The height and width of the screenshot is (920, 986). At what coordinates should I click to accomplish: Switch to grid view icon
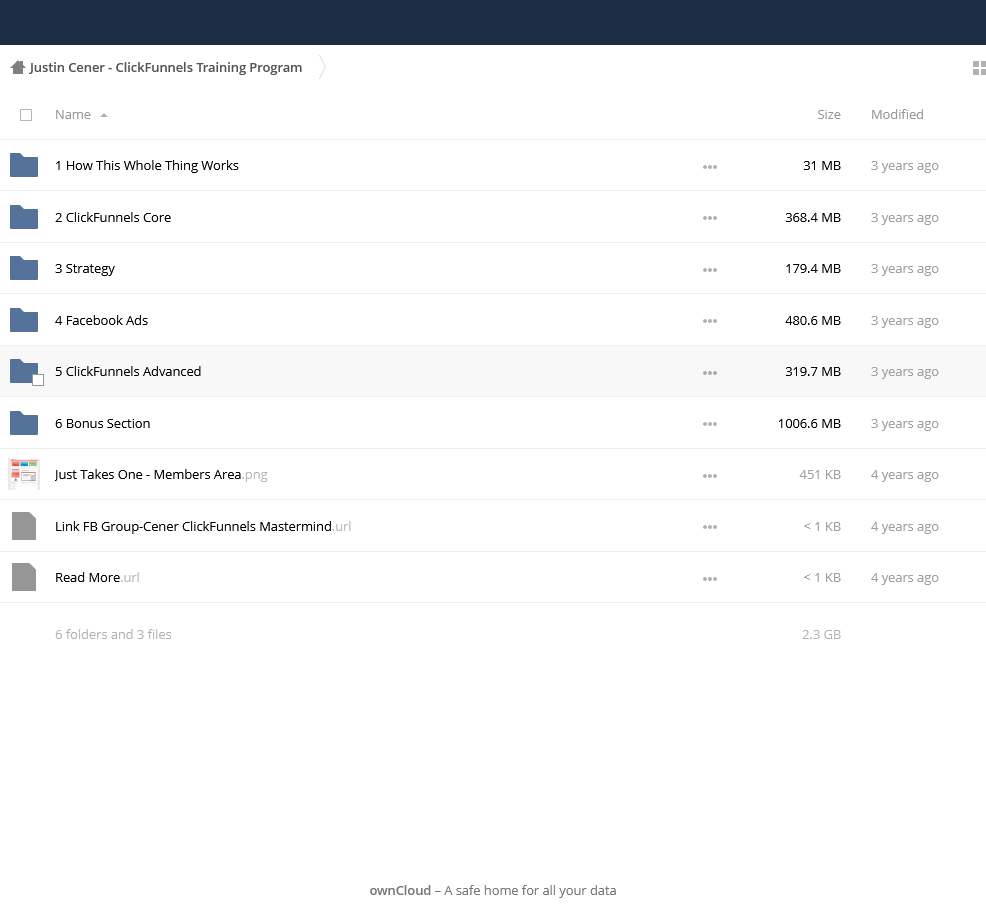click(979, 67)
